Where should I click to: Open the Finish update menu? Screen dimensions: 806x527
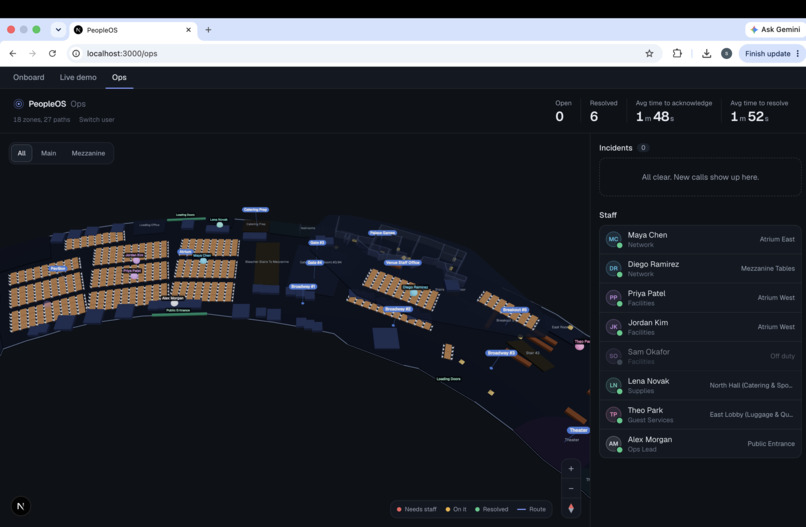click(797, 53)
